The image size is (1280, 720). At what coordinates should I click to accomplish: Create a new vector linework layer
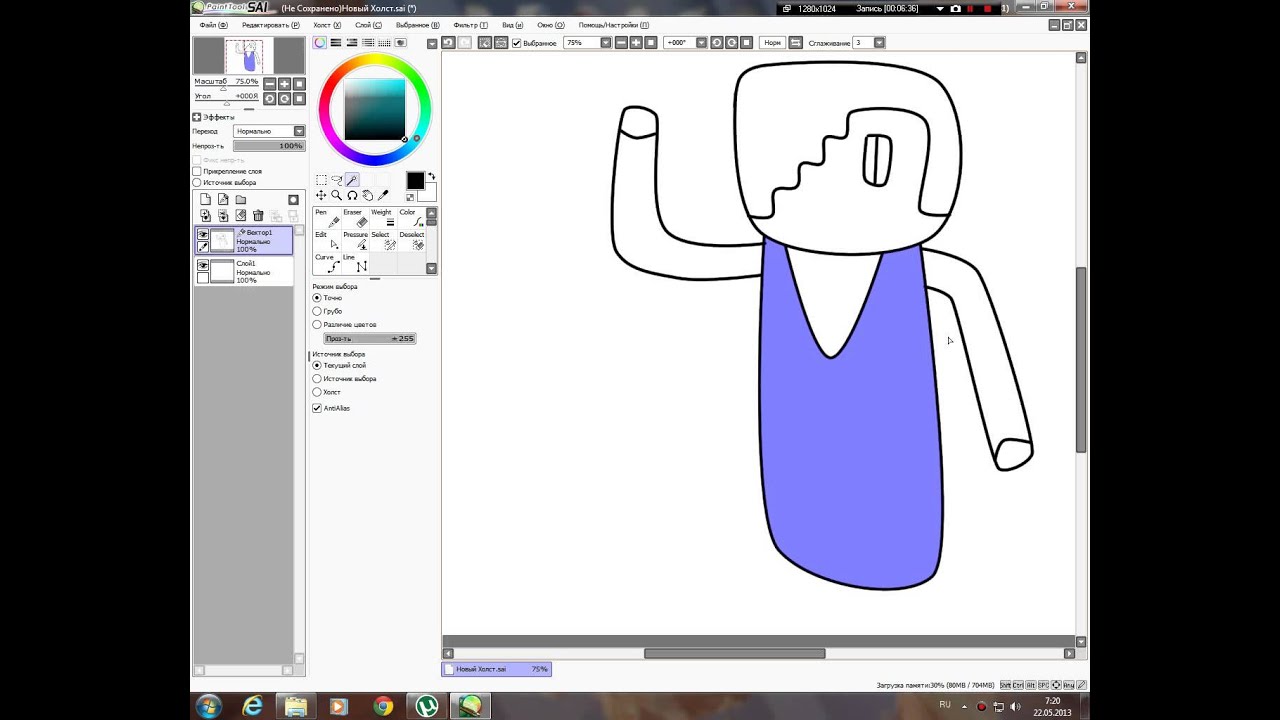[x=223, y=200]
